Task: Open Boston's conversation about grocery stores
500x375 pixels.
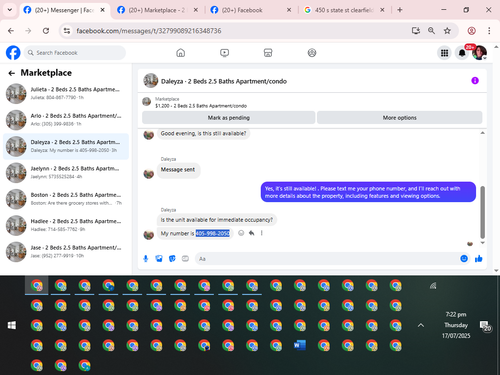Action: tap(66, 199)
